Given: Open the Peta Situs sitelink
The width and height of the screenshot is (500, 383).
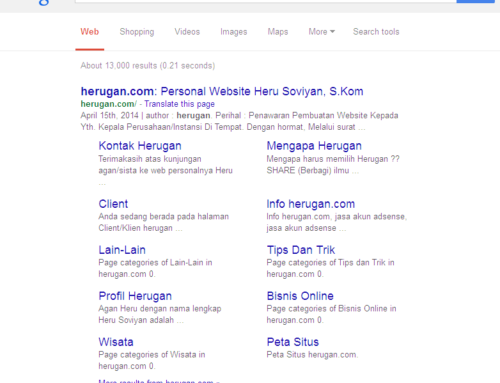Looking at the screenshot, I should pyautogui.click(x=293, y=342).
